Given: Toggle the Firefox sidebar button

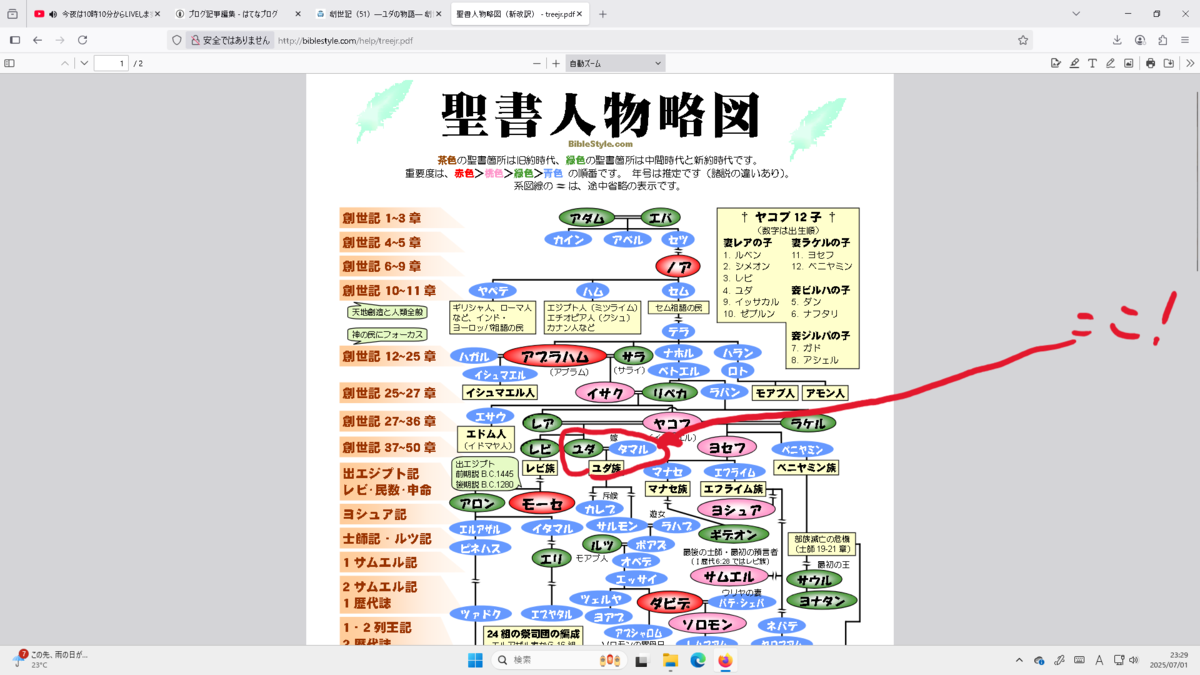Looking at the screenshot, I should [x=15, y=40].
